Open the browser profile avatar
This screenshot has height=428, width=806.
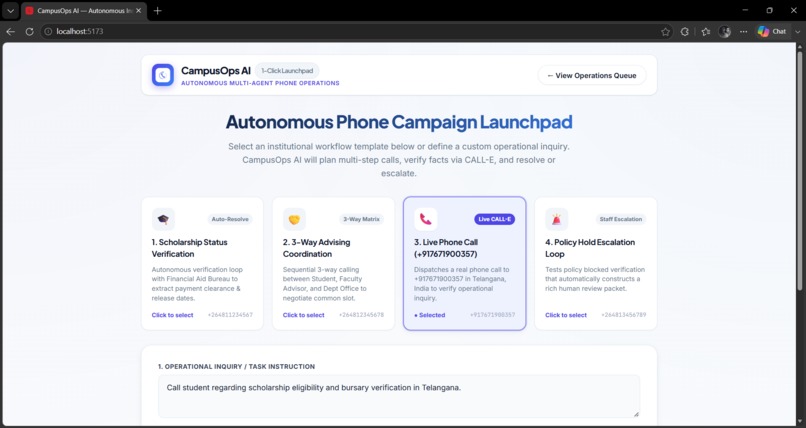[x=725, y=31]
